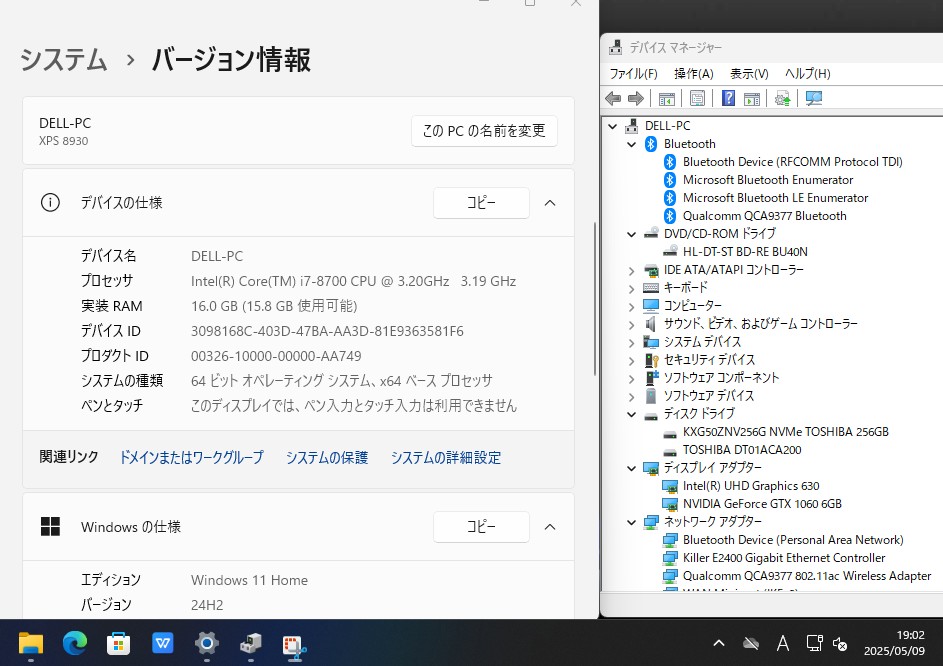Open ドメインまたはワークグループ link
This screenshot has height=666, width=943.
click(x=191, y=457)
